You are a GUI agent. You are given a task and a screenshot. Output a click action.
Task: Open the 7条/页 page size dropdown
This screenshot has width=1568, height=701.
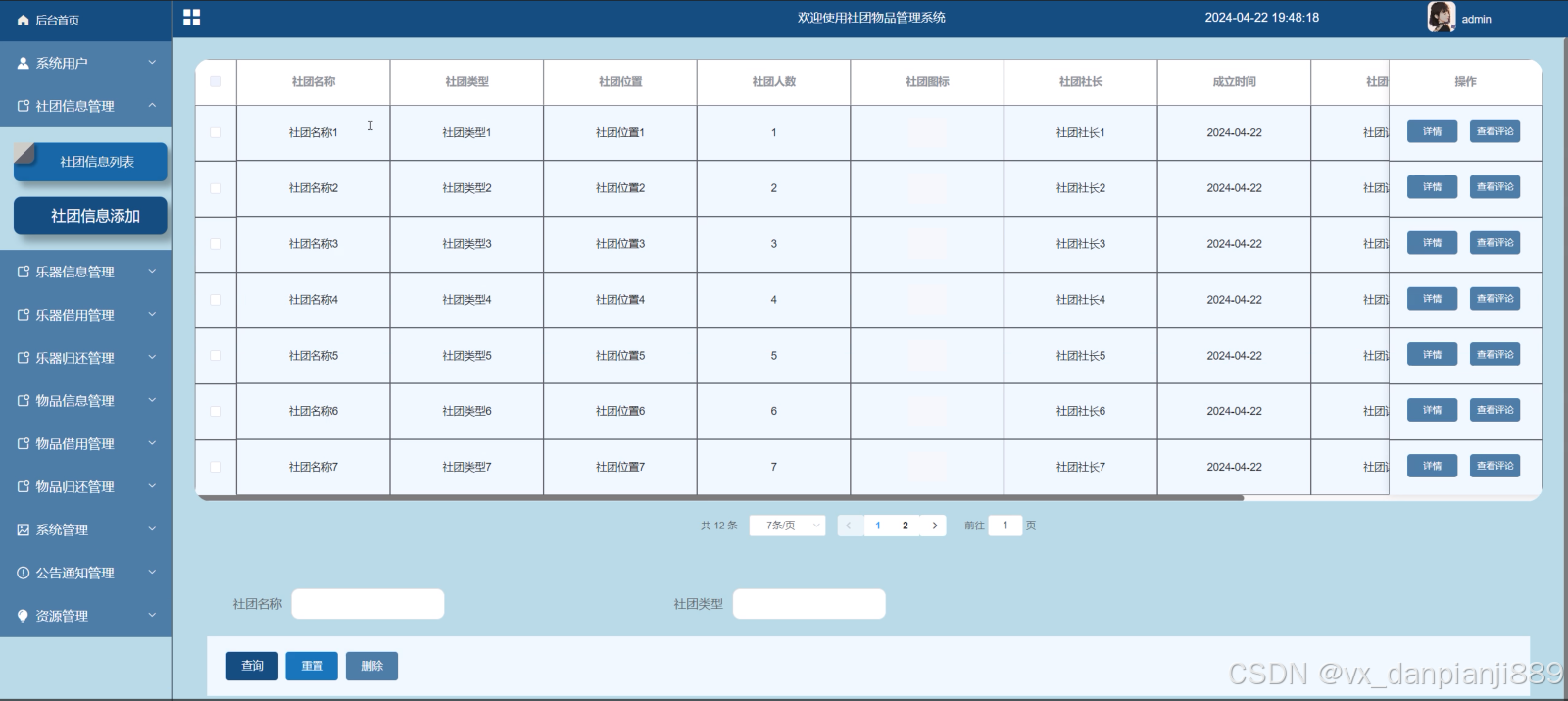[x=788, y=526]
